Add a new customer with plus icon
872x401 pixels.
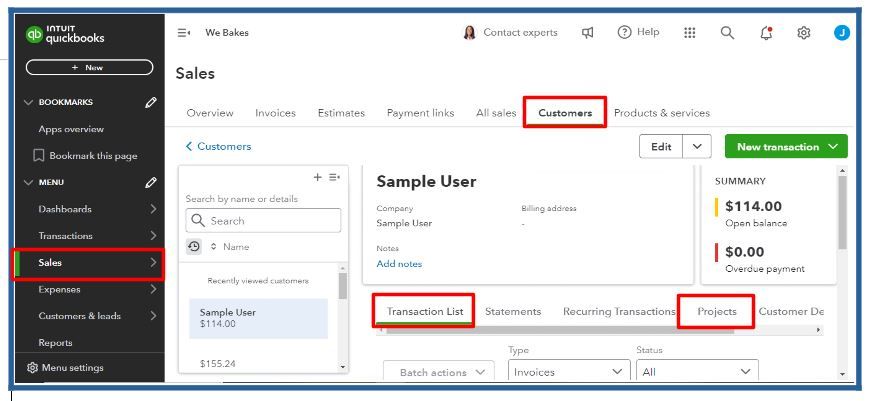[318, 177]
